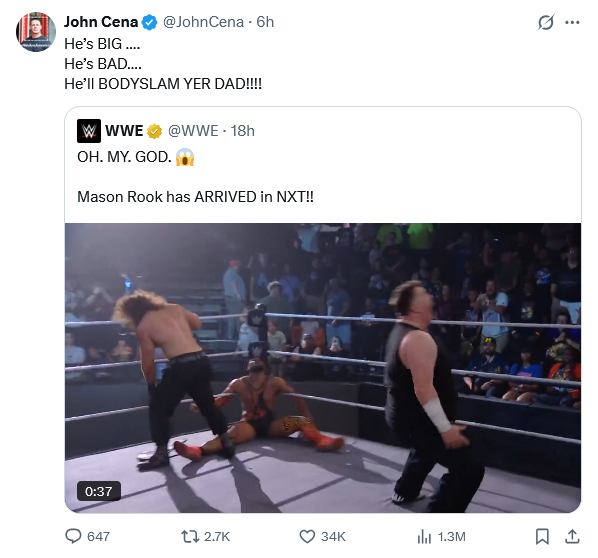Open John Cena's profile picture

tap(36, 32)
